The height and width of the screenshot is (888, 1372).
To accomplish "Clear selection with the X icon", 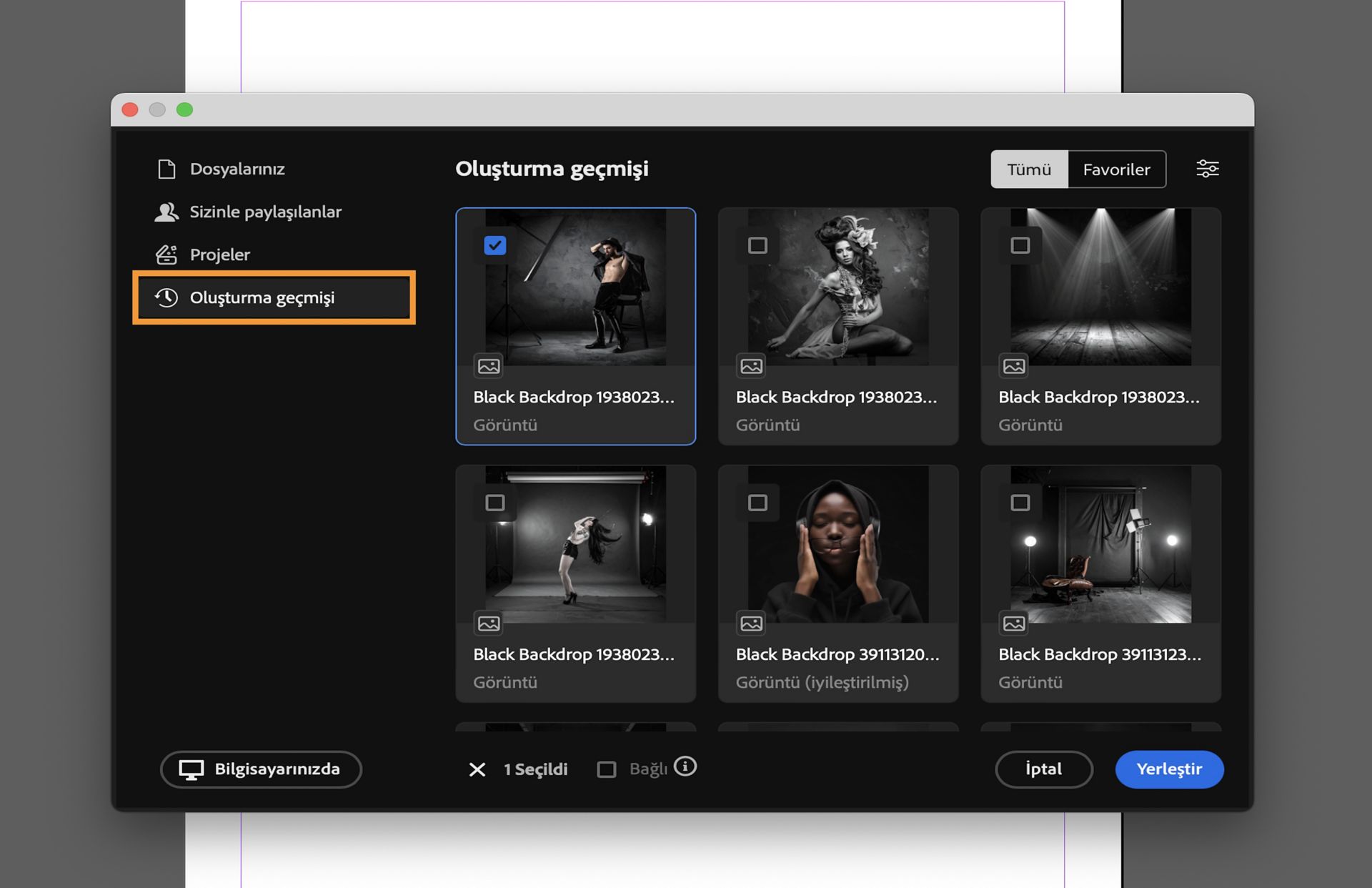I will click(477, 769).
